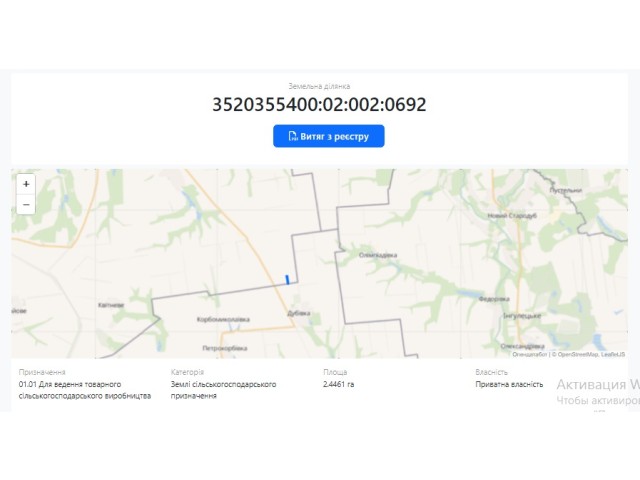640x480 pixels.
Task: Click the Інгулецьке label on map
Action: pos(522,316)
